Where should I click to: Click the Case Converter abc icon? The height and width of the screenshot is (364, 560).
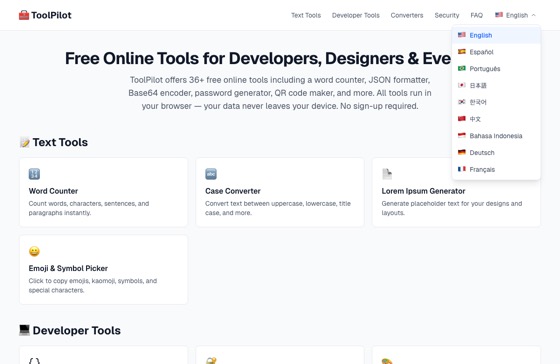[211, 174]
